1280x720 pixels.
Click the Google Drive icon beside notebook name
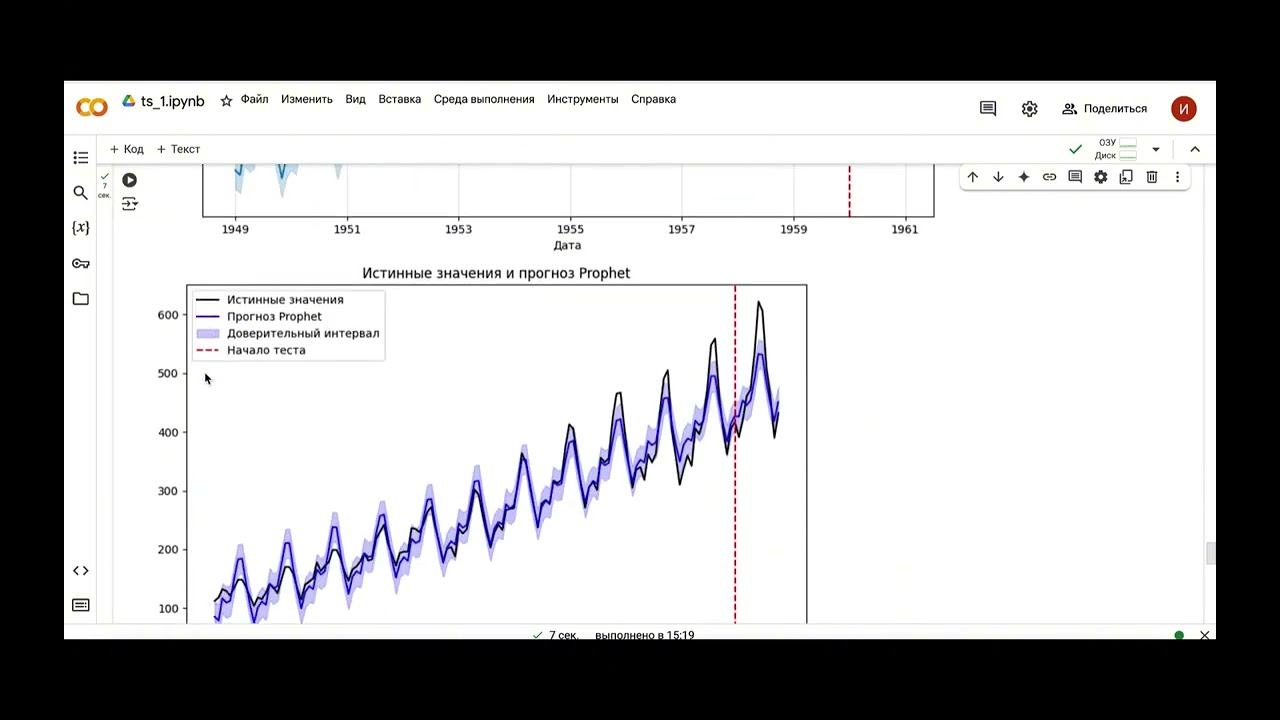click(x=129, y=101)
